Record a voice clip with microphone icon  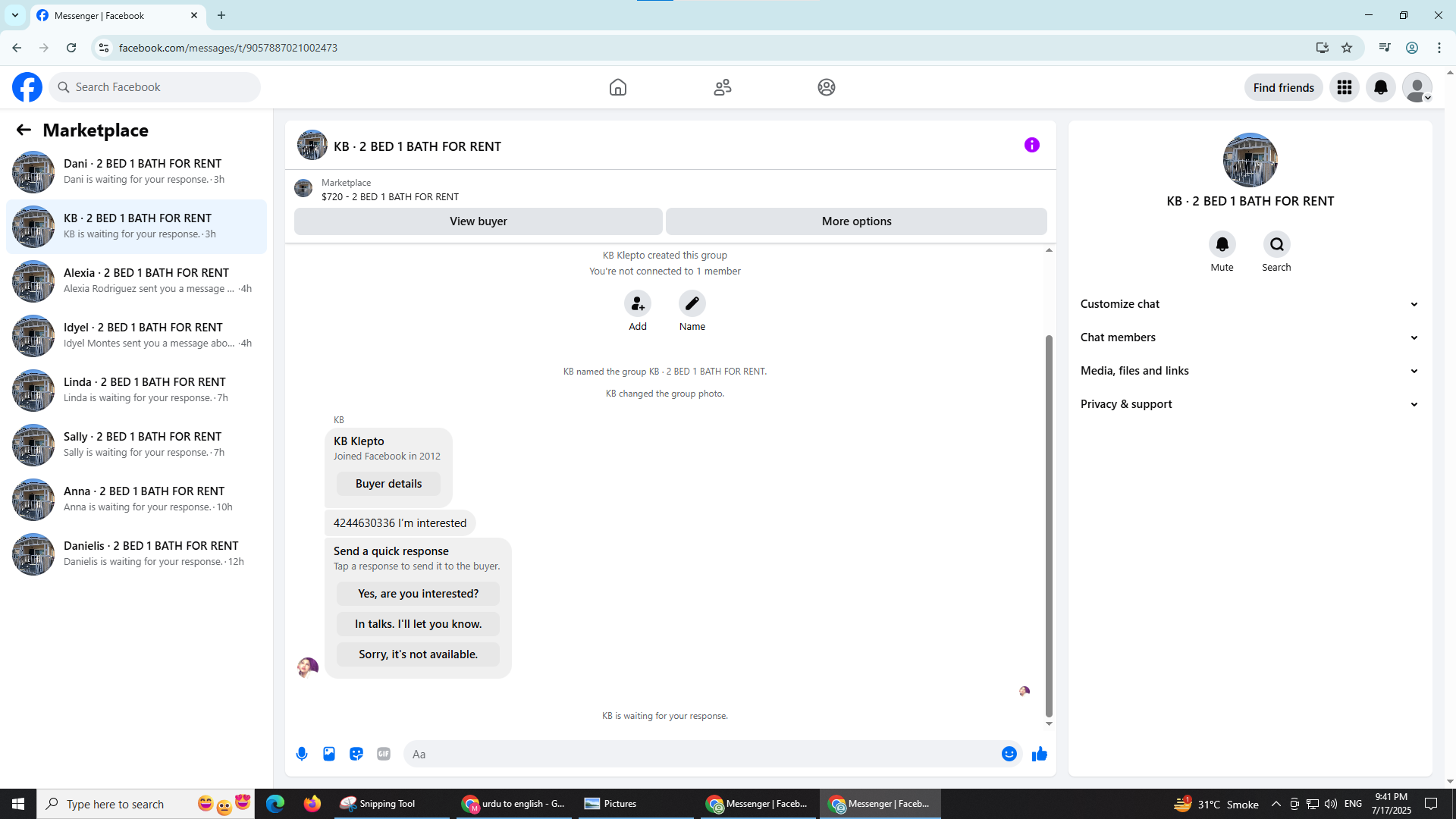(302, 754)
